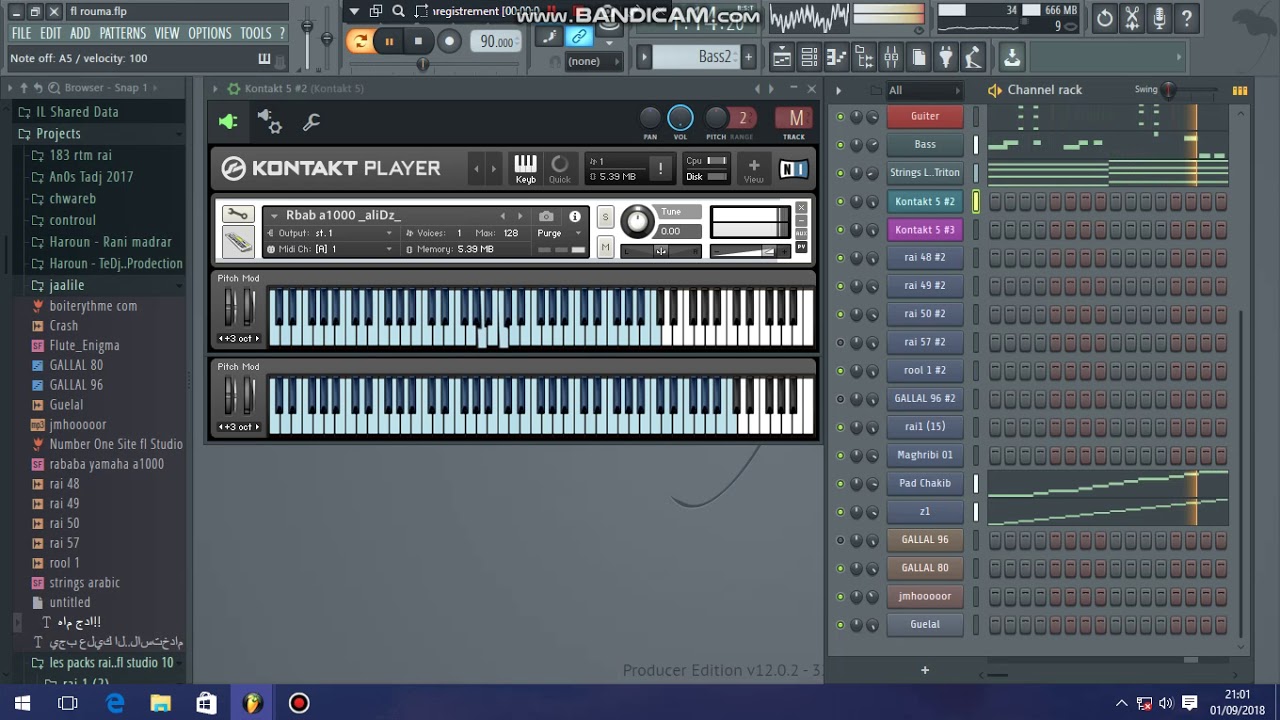This screenshot has height=720, width=1280.
Task: Open the channel filter All dropdown
Action: 924,90
